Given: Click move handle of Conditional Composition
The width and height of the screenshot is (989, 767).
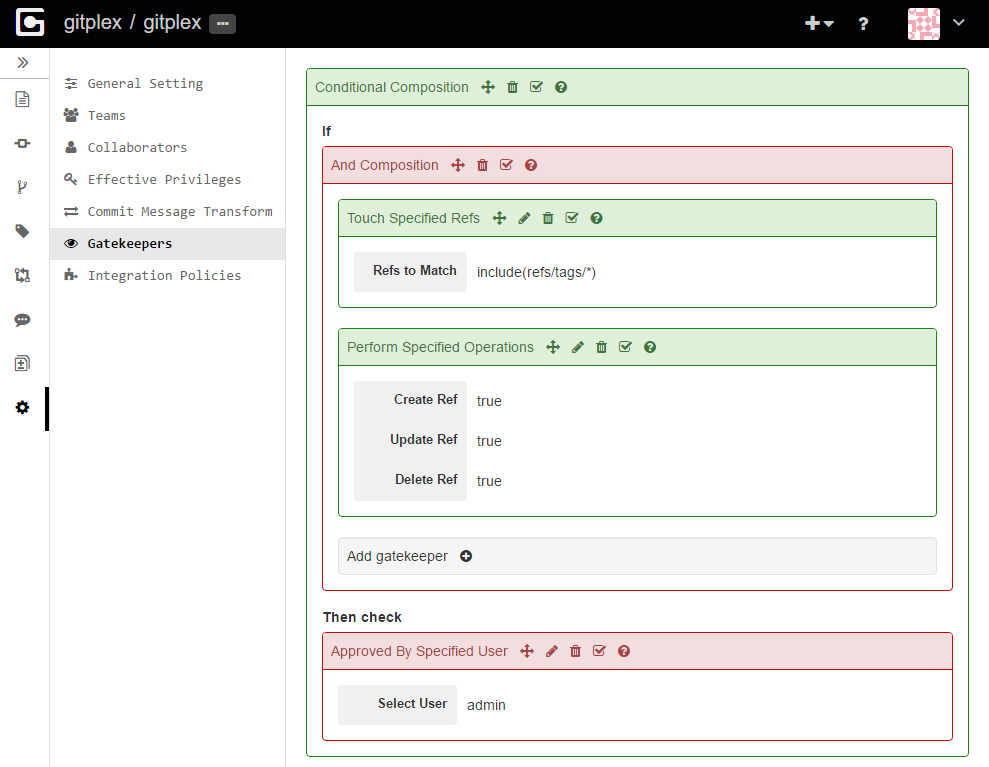Looking at the screenshot, I should (488, 87).
